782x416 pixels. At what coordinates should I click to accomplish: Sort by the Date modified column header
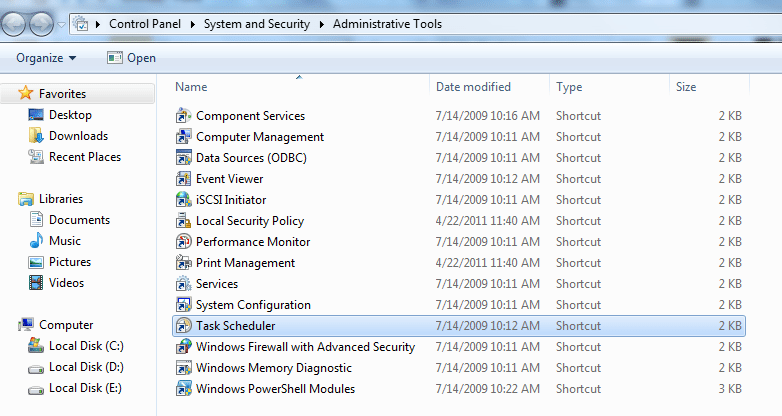point(473,87)
